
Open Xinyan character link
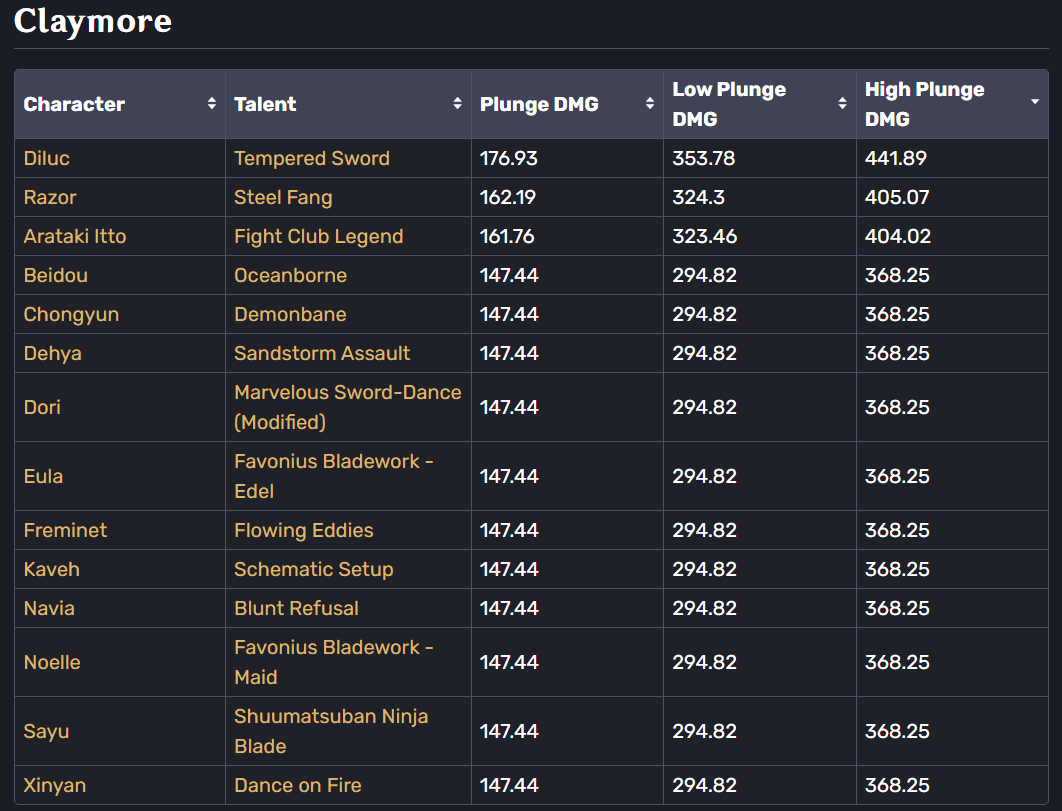tap(55, 785)
